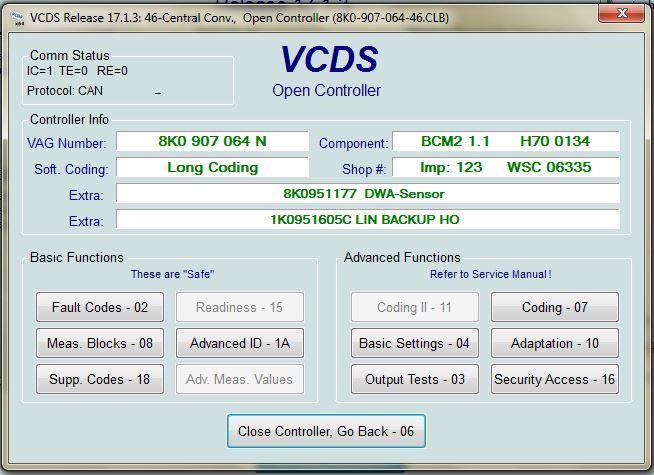Open Adaptation - 10

point(555,343)
